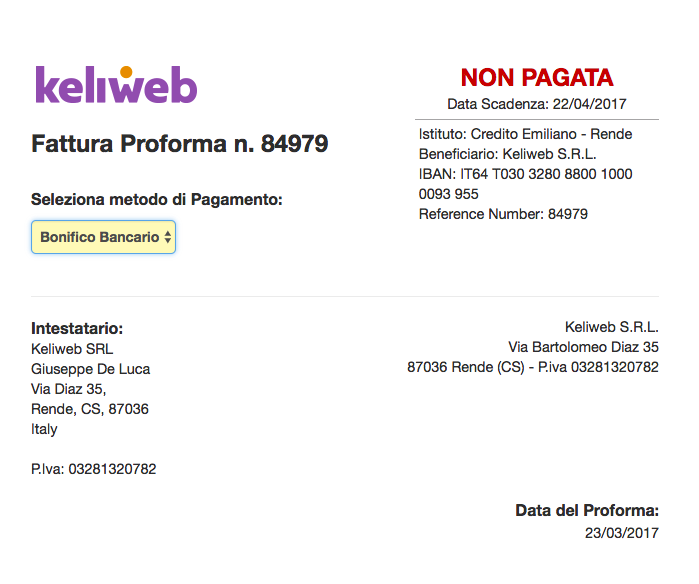
Task: Click the up-down arrows on payment selector
Action: pyautogui.click(x=168, y=237)
